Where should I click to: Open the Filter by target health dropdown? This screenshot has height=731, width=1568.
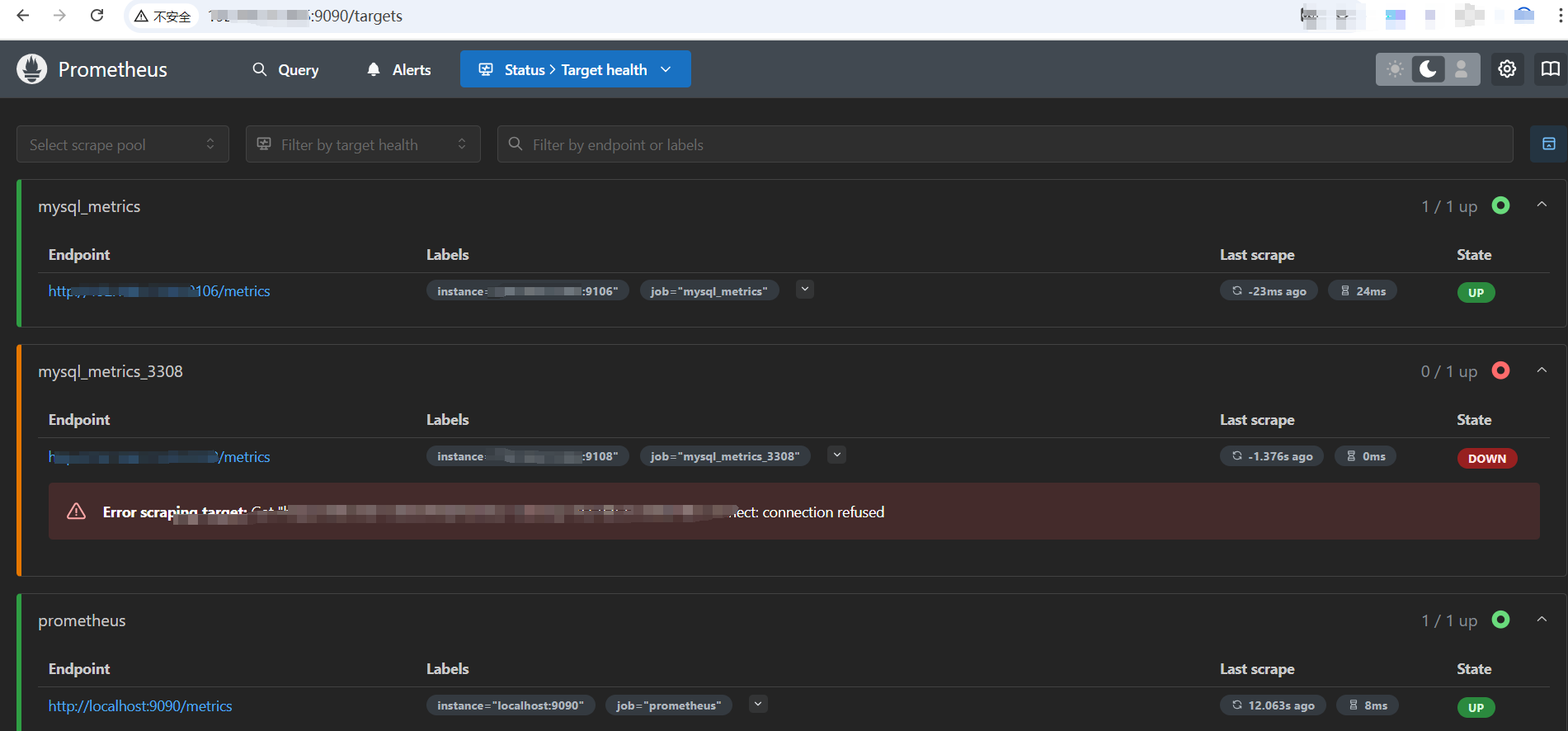363,144
